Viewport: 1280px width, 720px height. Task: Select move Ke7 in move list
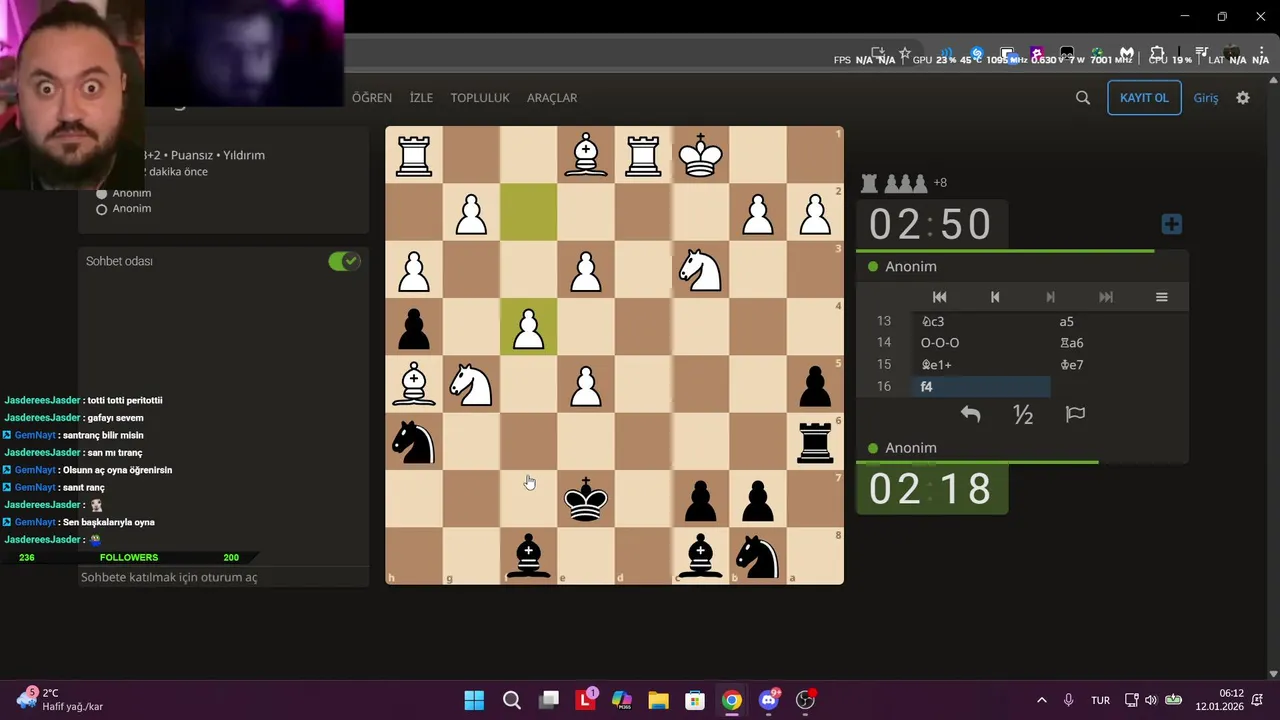click(1119, 365)
